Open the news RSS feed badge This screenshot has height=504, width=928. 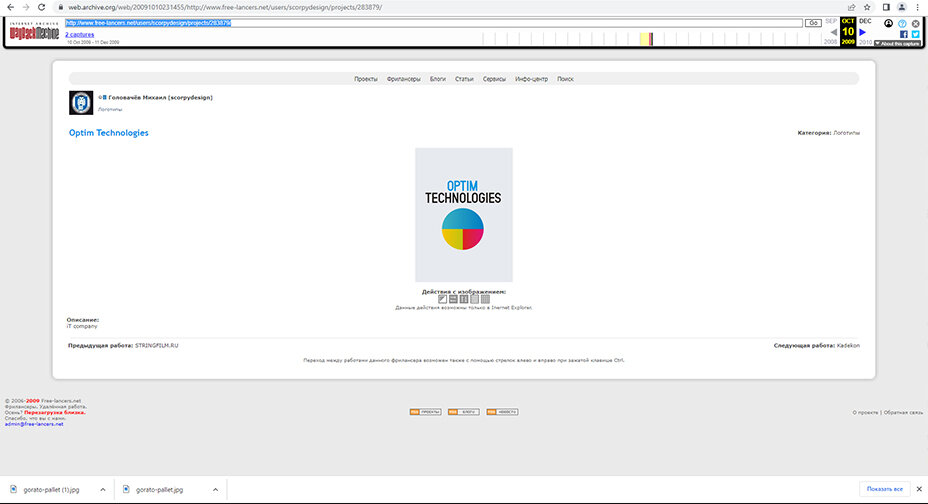pos(502,412)
